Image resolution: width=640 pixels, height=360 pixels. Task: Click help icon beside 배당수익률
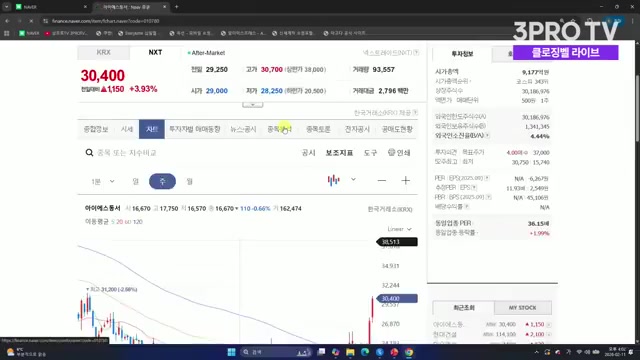point(467,207)
